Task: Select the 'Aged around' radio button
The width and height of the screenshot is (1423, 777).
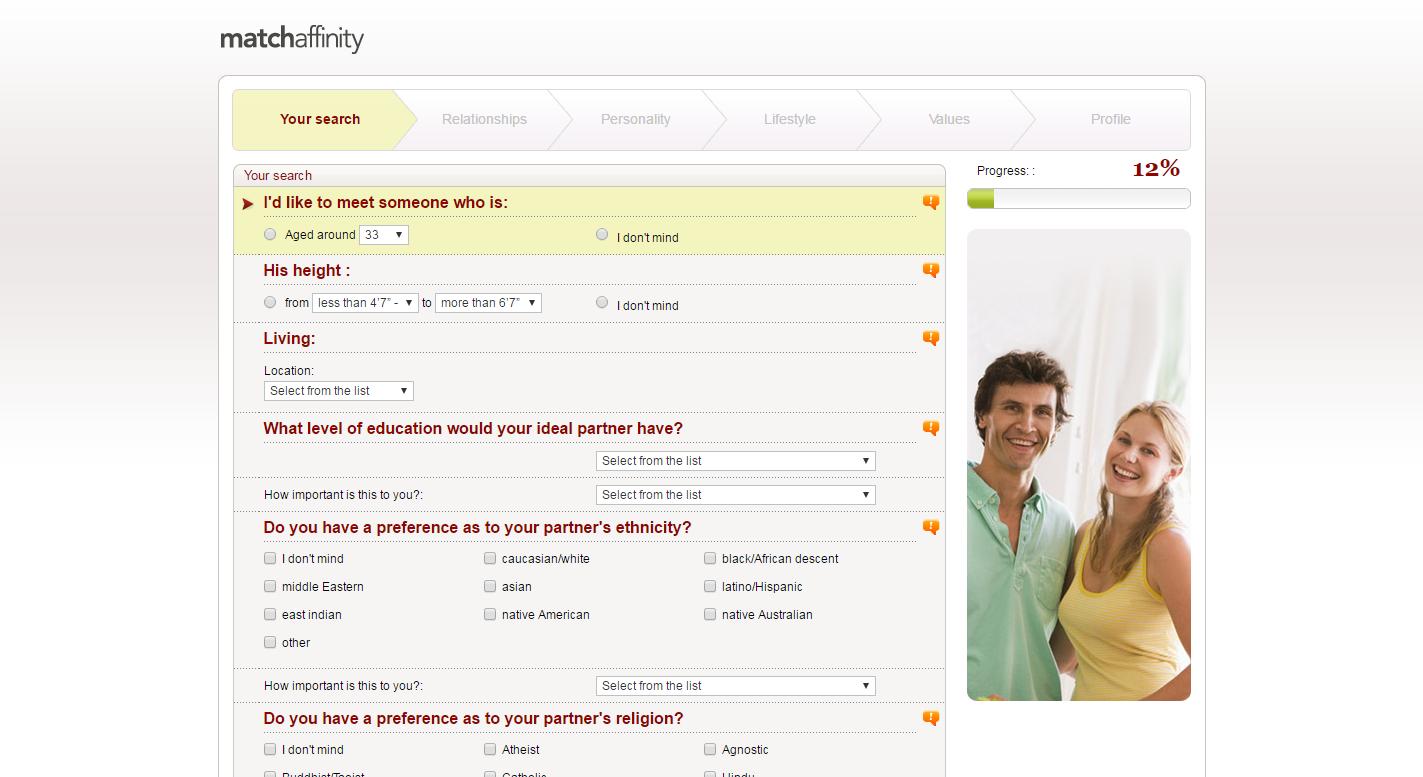Action: [270, 234]
